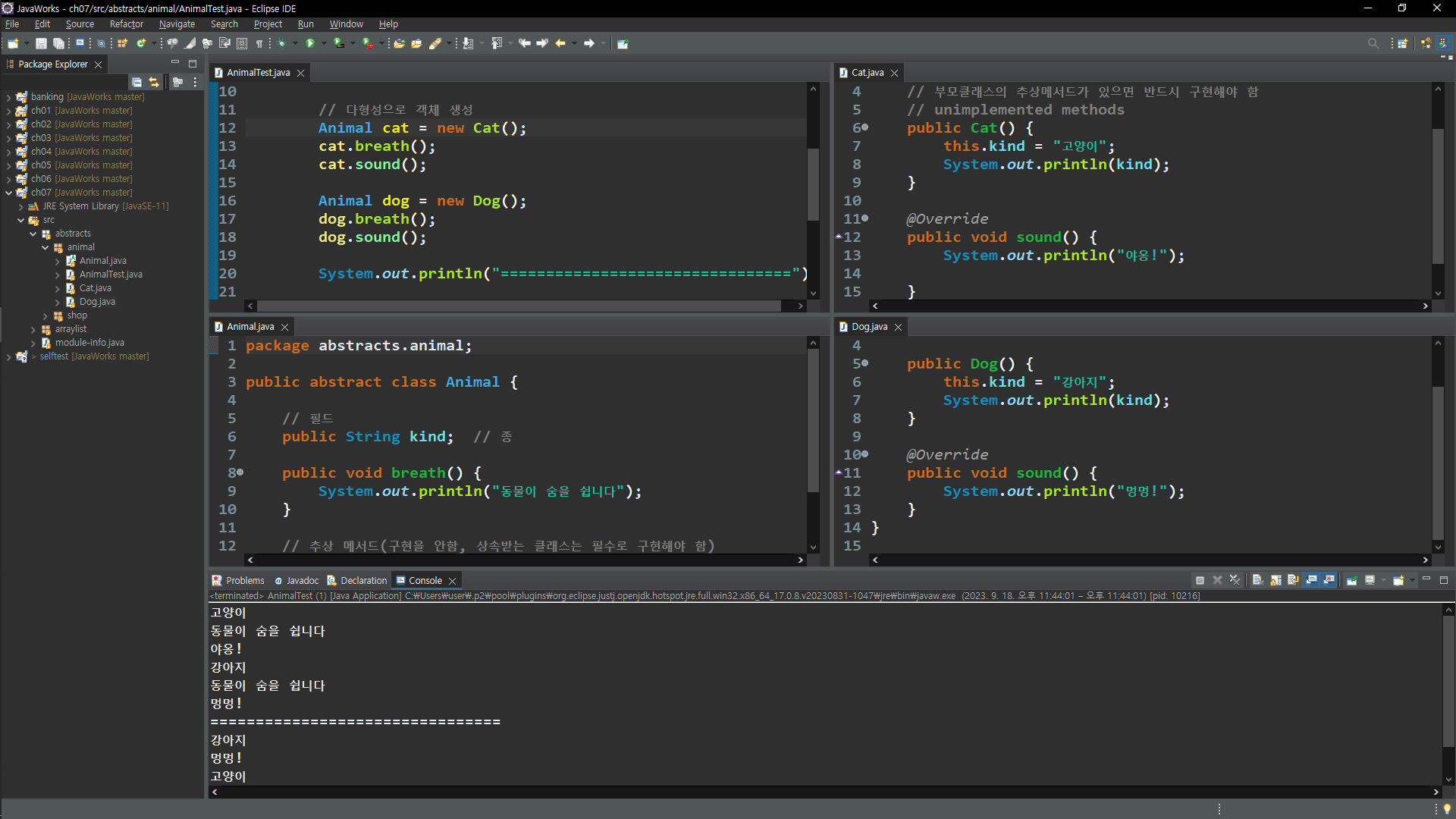The image size is (1456, 819).
Task: Toggle Word Wrap in the Console view
Action: click(1293, 580)
